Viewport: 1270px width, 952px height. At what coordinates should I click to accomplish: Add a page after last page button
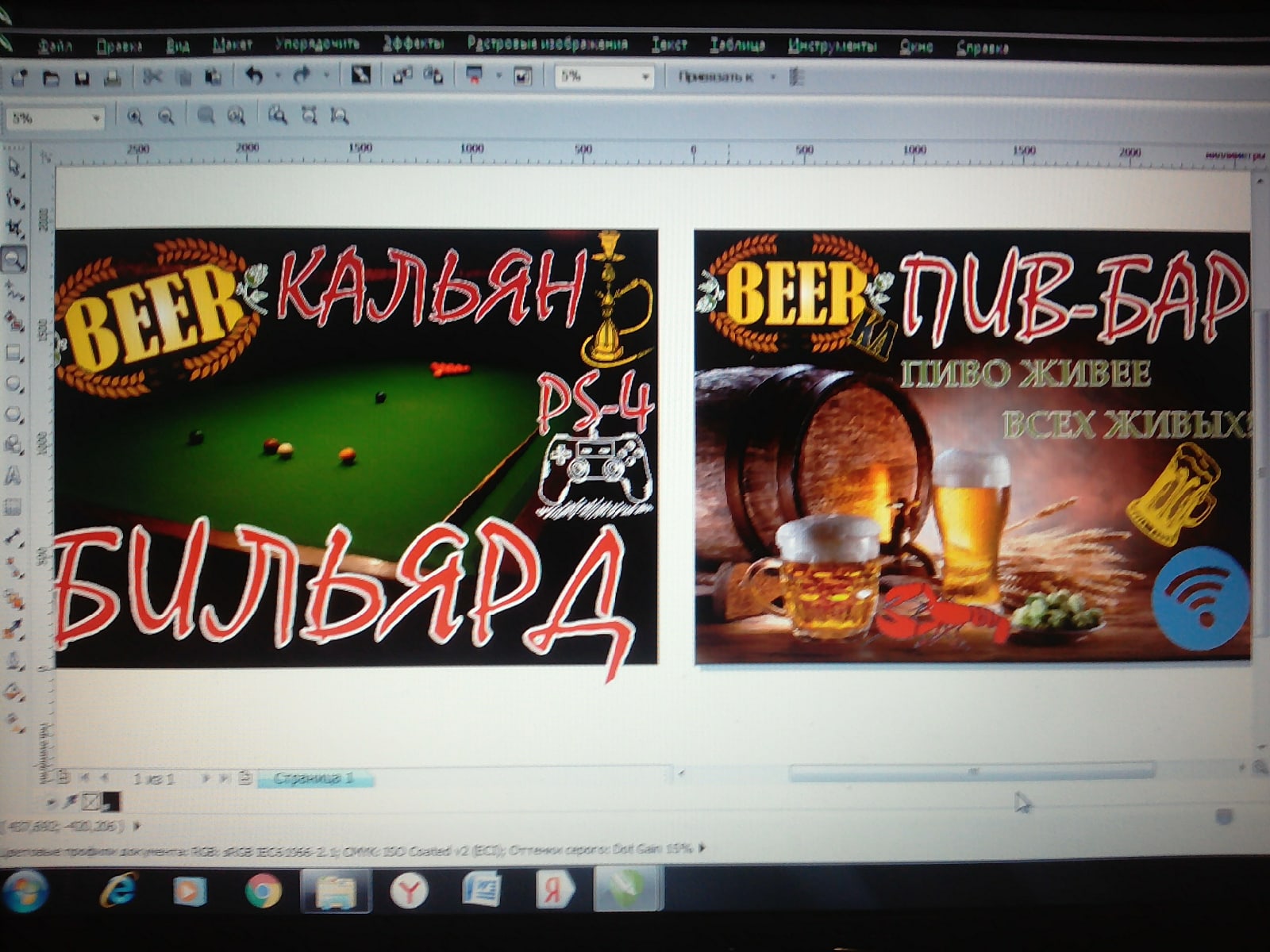pyautogui.click(x=245, y=778)
